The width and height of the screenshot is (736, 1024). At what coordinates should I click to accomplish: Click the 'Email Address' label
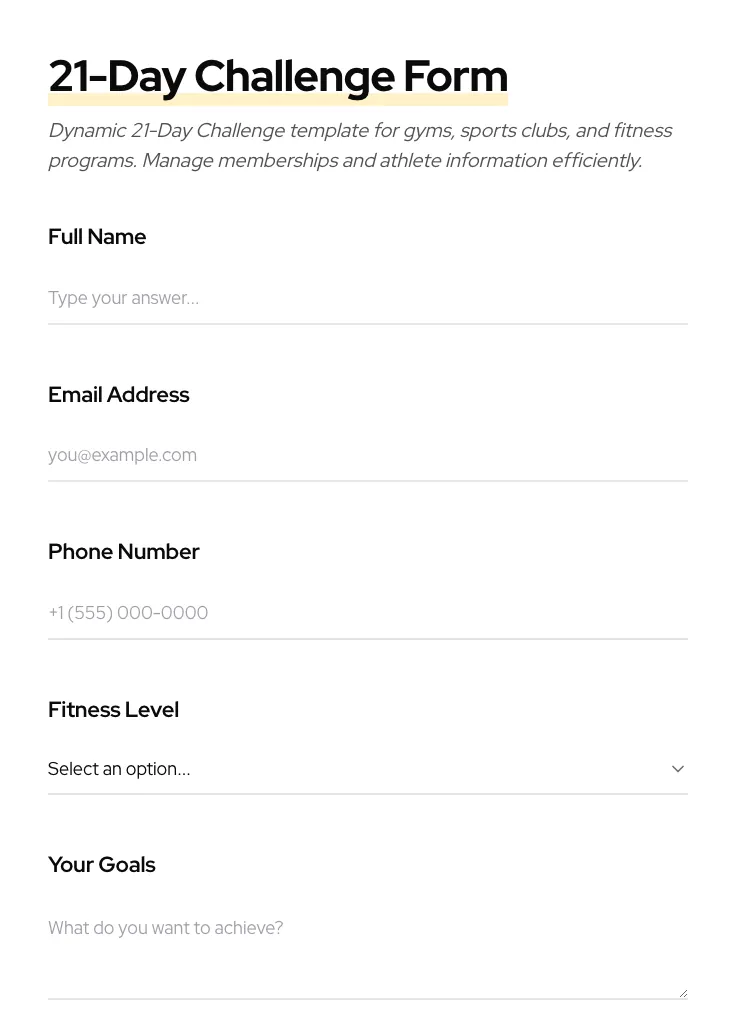pos(118,395)
